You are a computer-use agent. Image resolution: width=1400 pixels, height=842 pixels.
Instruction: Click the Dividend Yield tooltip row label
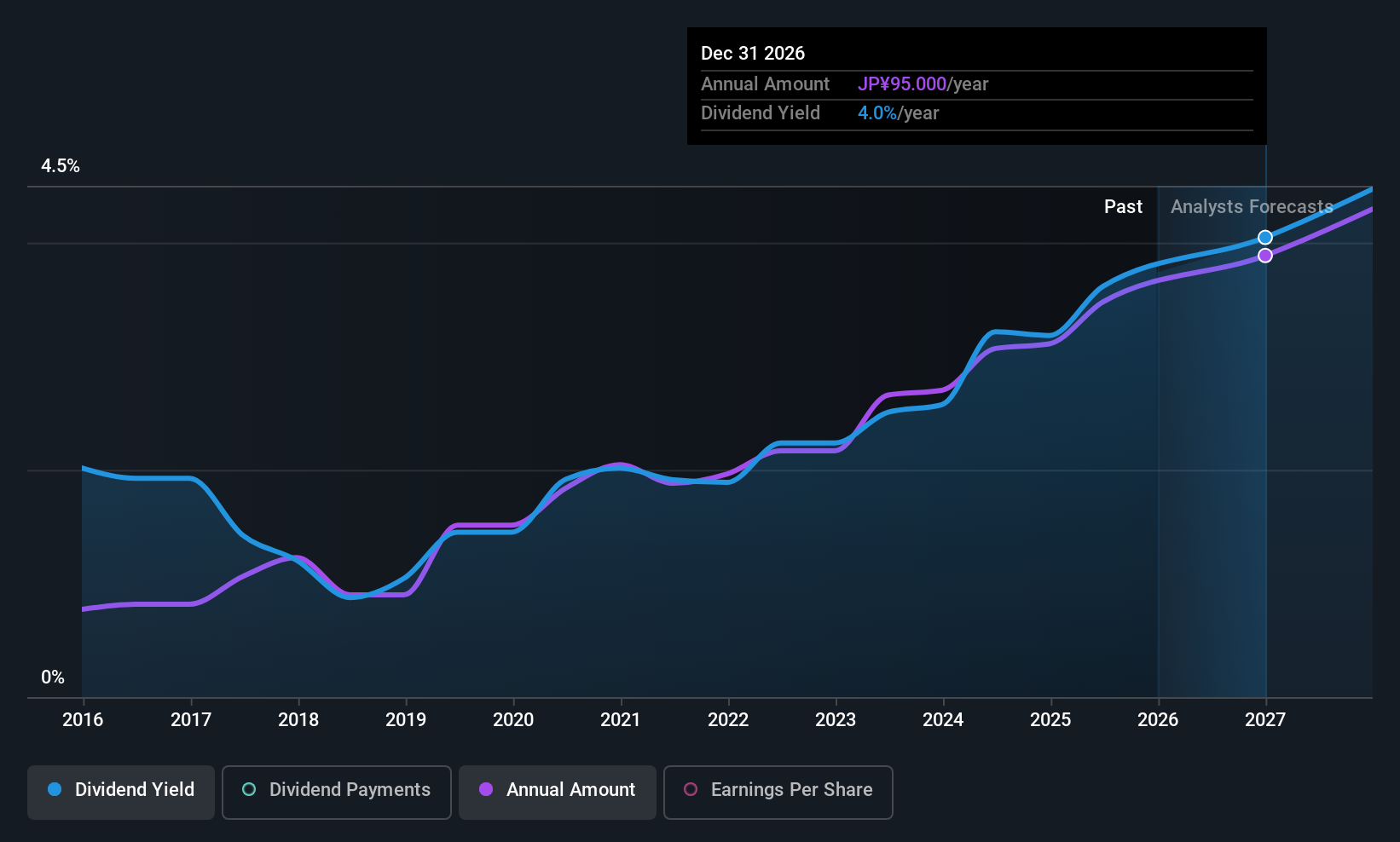761,113
